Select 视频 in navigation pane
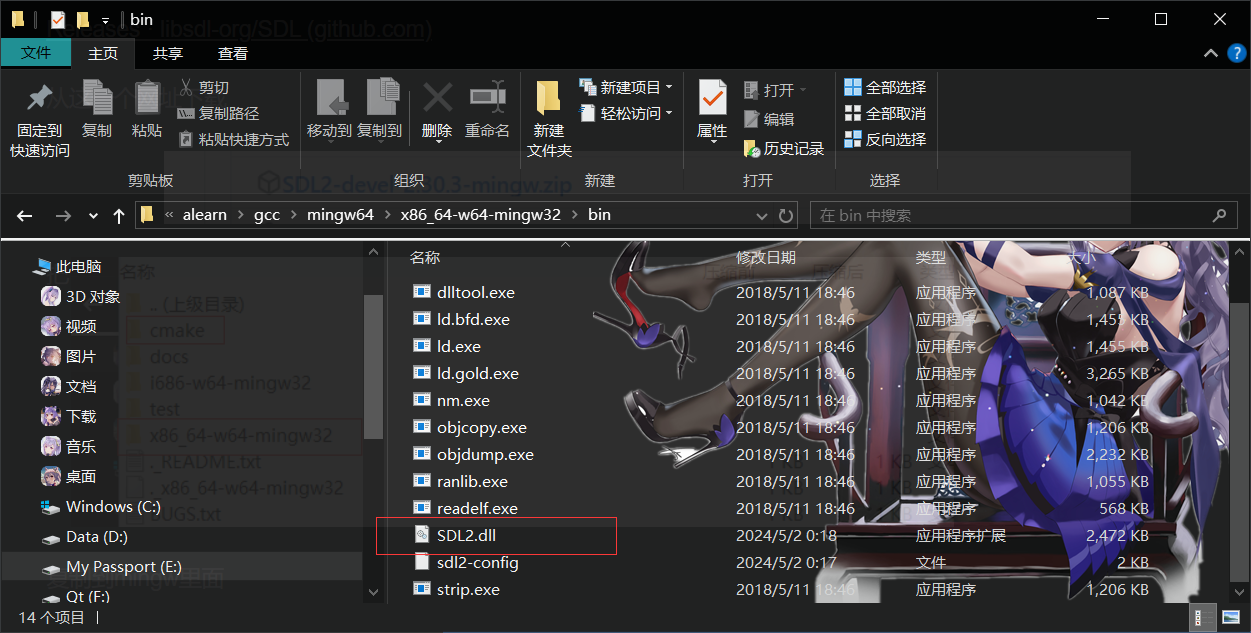Screen dimensions: 1251x633 point(81,327)
